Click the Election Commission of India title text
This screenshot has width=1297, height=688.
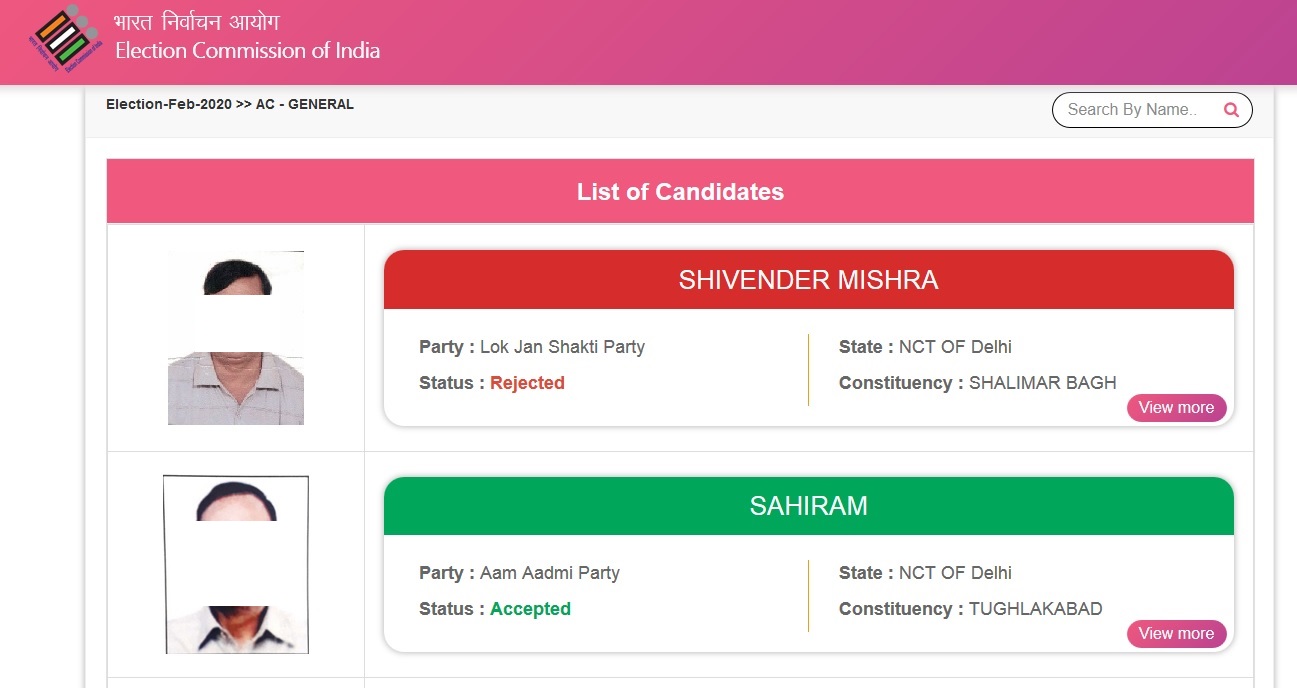248,51
